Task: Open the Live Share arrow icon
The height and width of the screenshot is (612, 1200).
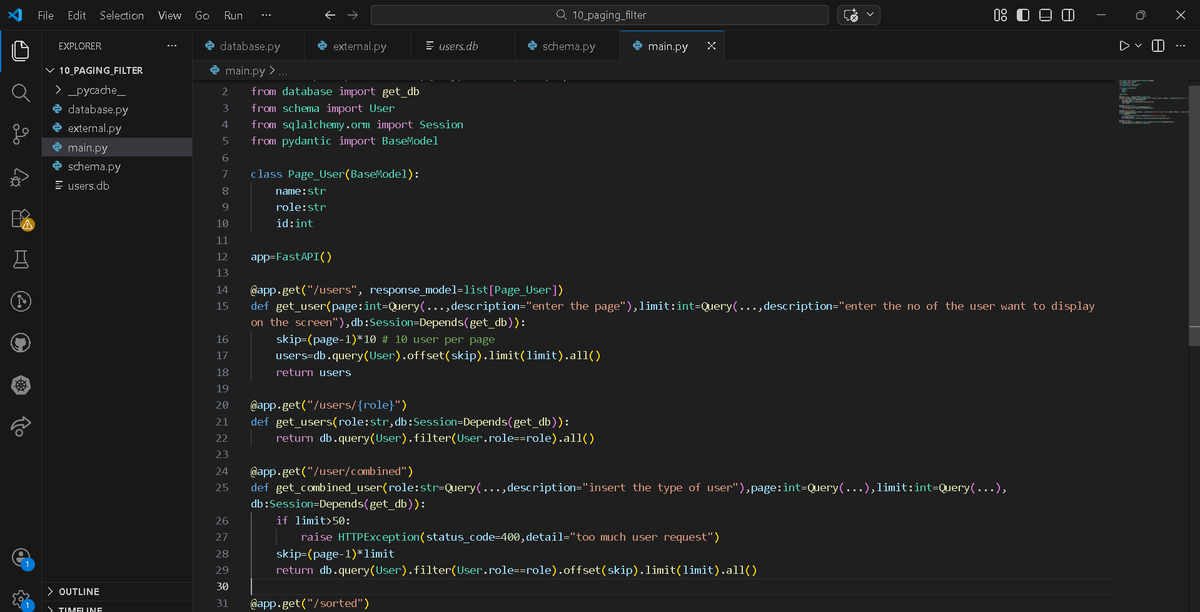Action: [x=22, y=427]
